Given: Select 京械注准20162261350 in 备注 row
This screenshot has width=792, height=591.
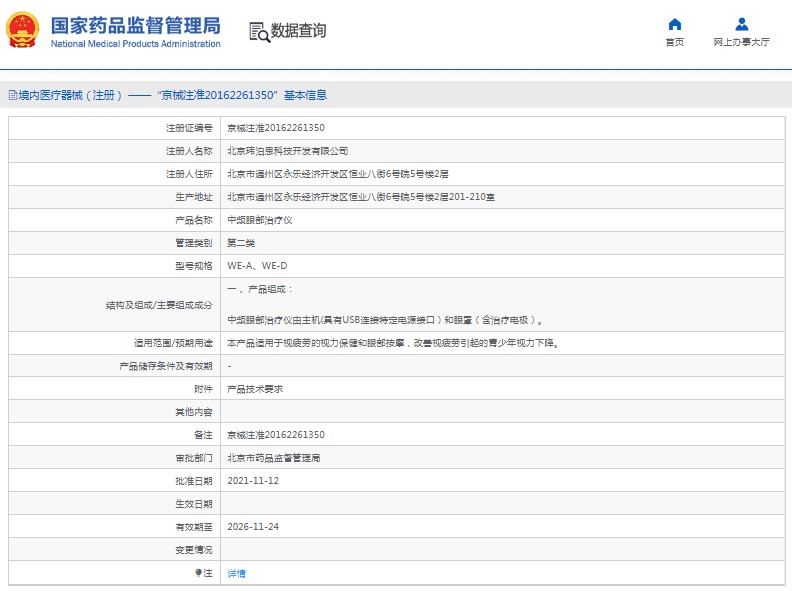Looking at the screenshot, I should coord(276,434).
